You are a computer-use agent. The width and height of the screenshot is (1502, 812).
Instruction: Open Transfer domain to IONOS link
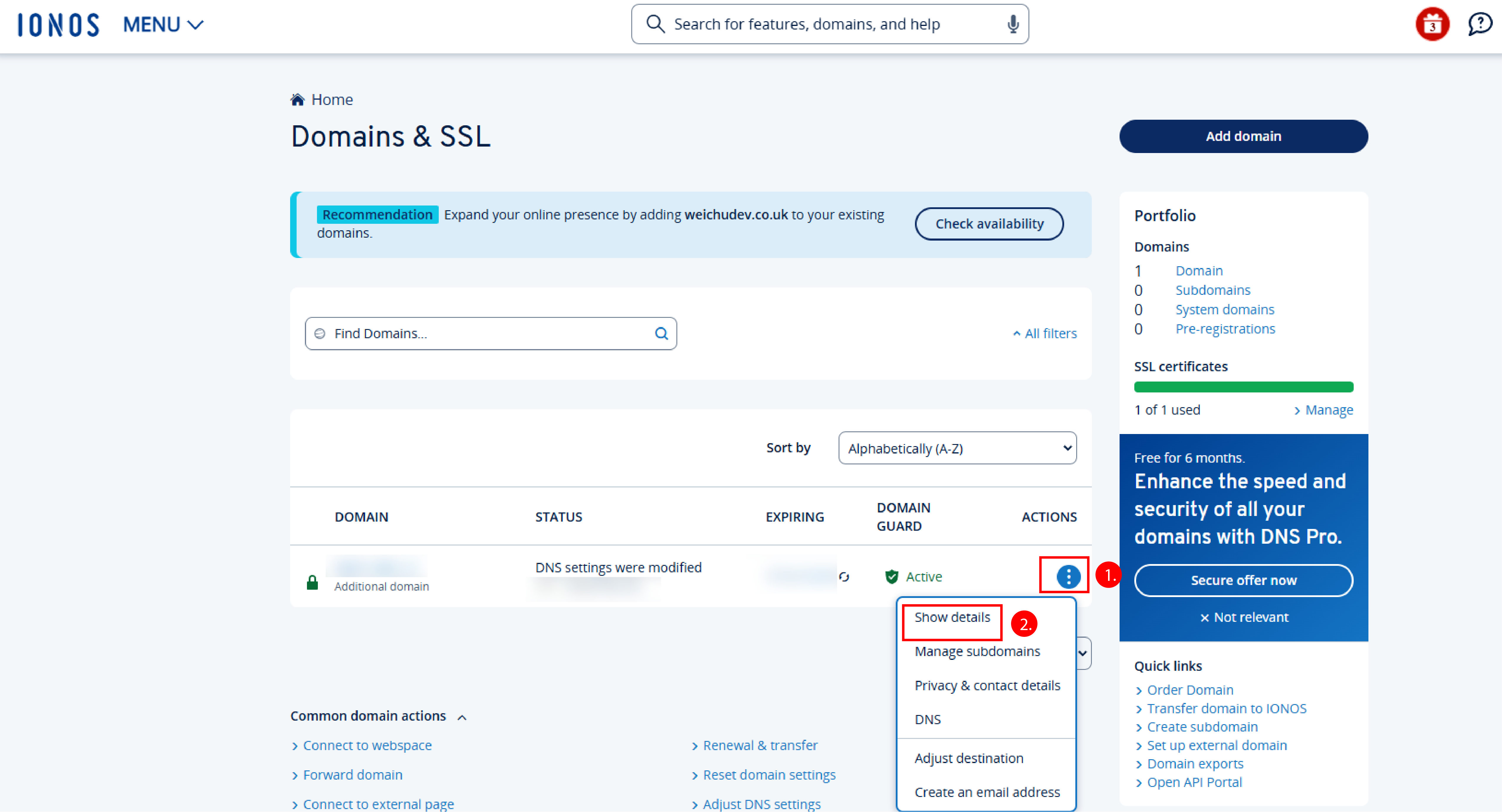[x=1226, y=708]
